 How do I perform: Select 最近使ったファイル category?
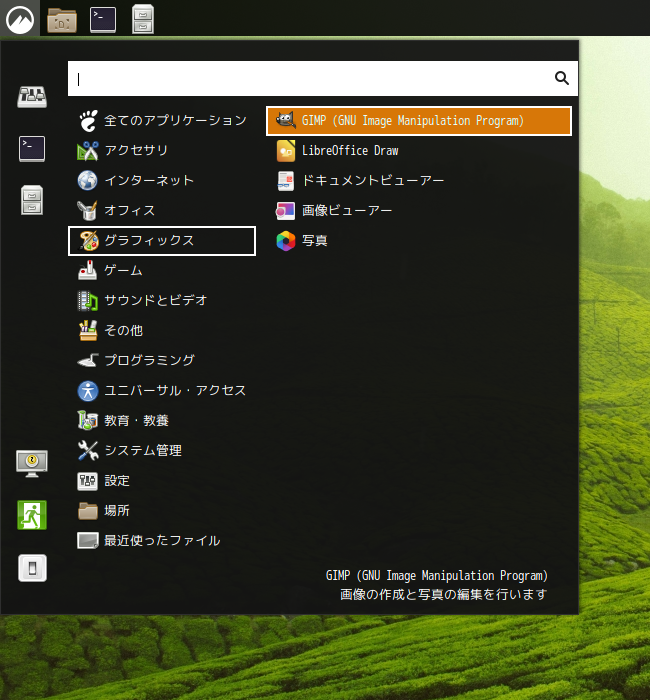(x=162, y=541)
